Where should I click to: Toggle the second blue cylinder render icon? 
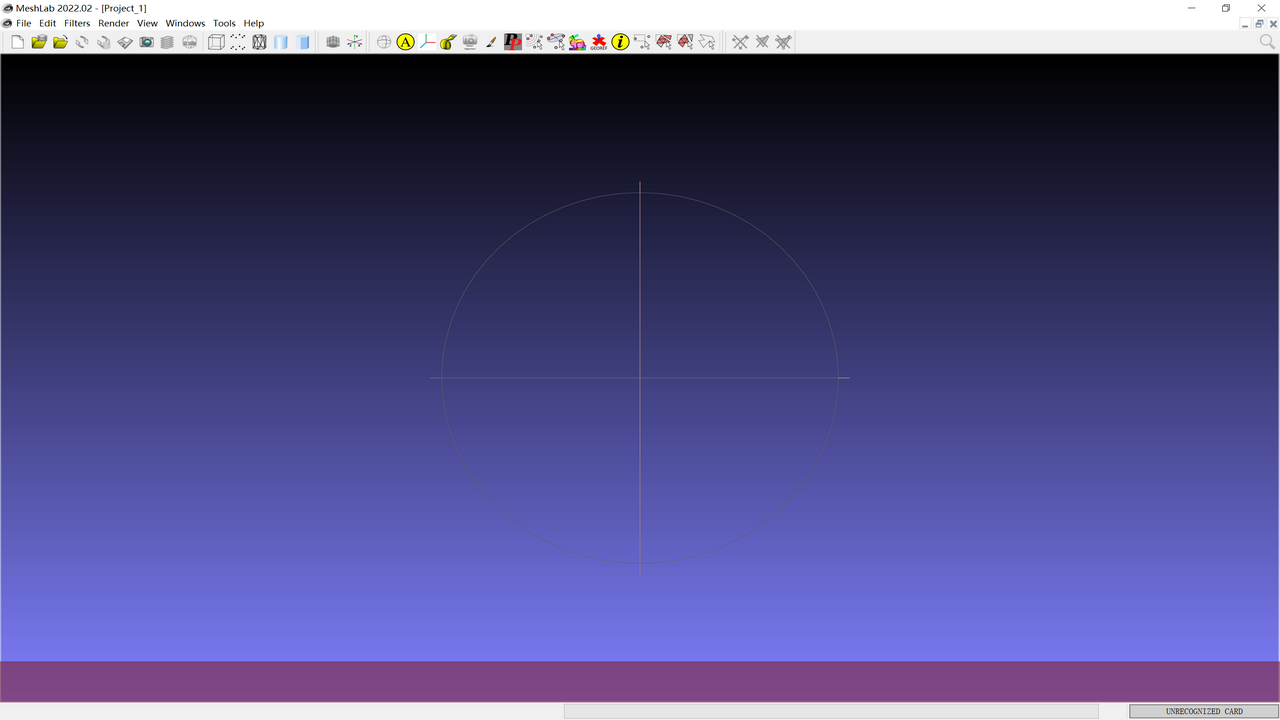[x=303, y=42]
